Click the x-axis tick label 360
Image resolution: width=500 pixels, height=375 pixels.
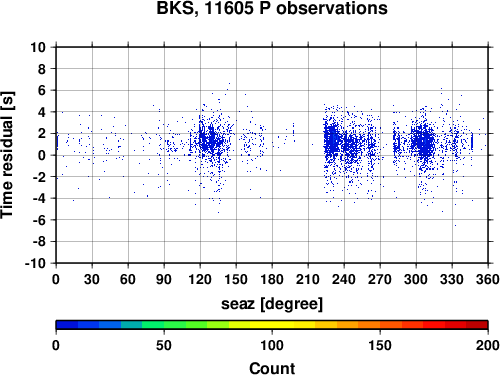[x=488, y=279]
